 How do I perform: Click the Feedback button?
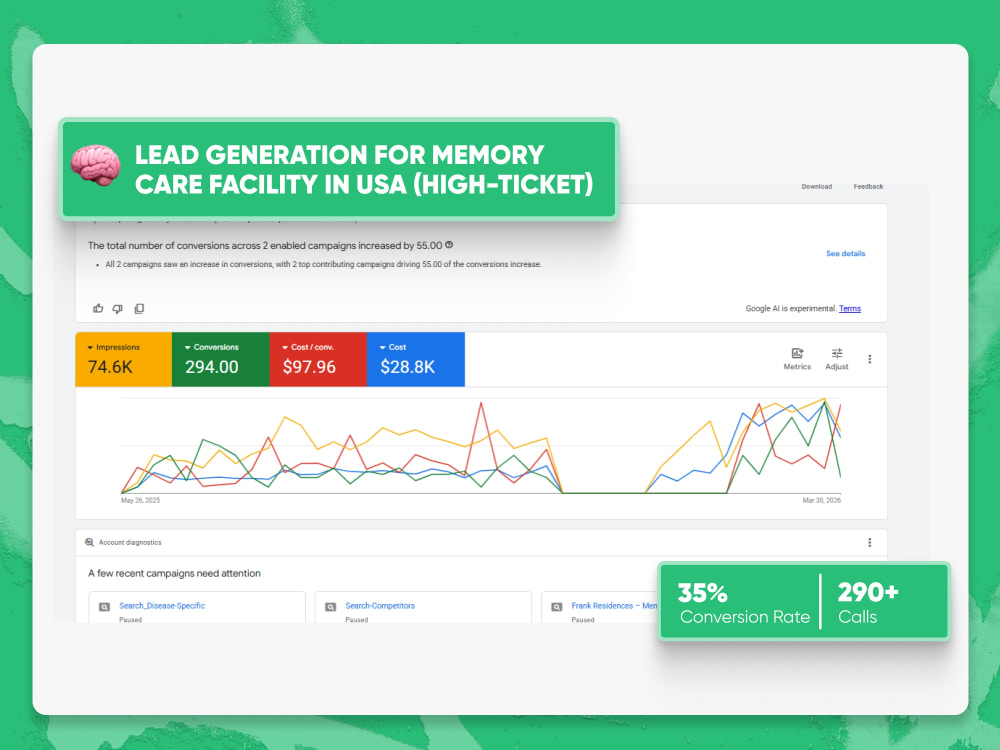[868, 186]
